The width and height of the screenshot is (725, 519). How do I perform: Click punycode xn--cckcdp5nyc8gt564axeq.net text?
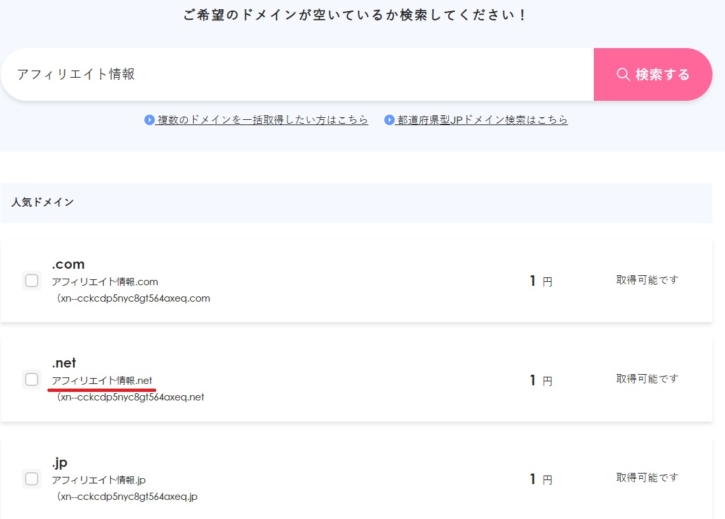pos(130,397)
